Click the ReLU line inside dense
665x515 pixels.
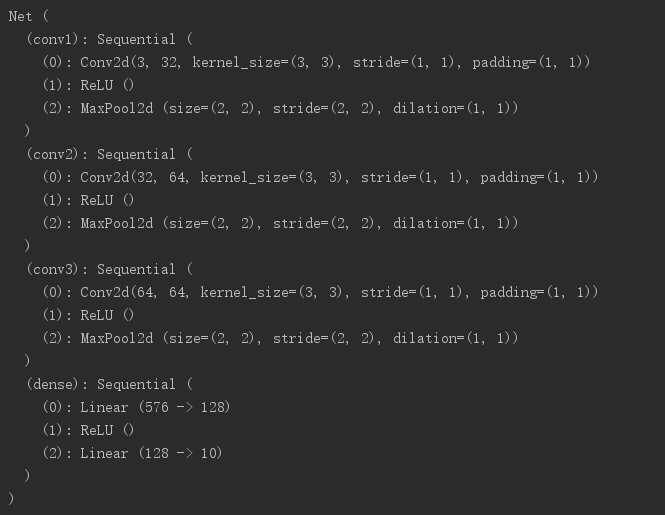coord(88,430)
